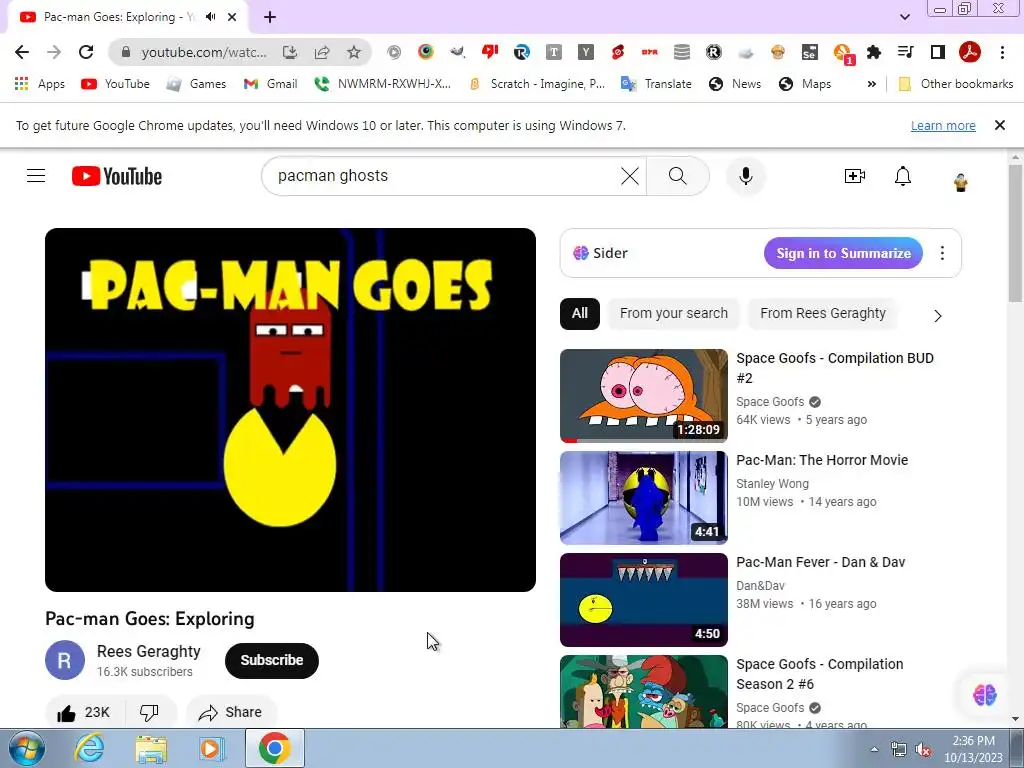1024x768 pixels.
Task: Show more filter chips with right arrow
Action: point(938,316)
